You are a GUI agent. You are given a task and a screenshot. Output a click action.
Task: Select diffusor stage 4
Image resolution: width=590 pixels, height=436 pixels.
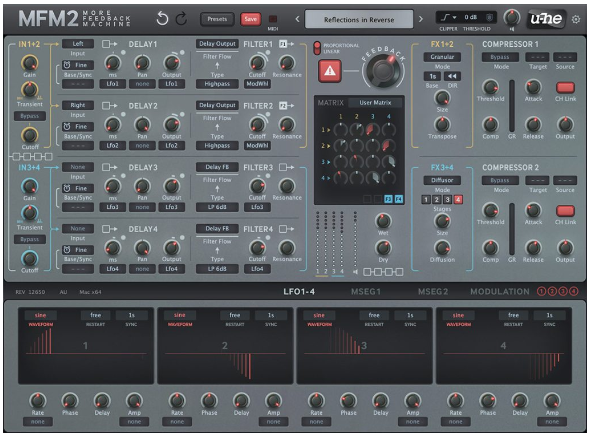(x=458, y=199)
